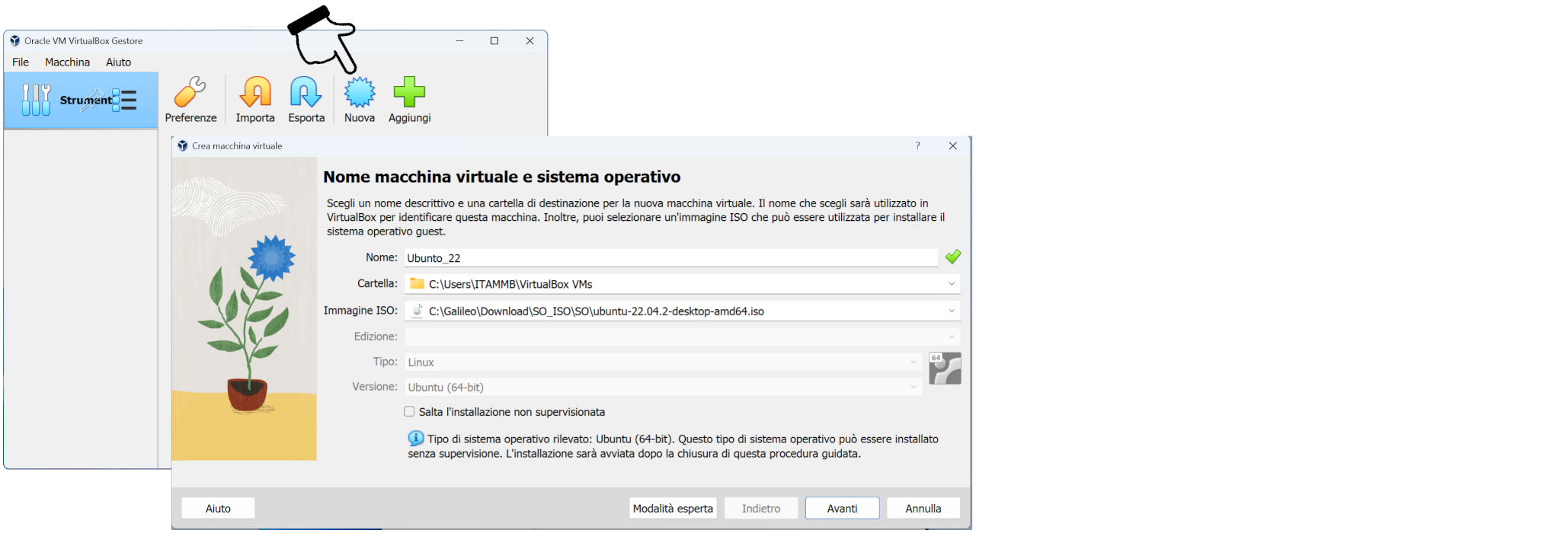Viewport: 1568px width, 533px height.
Task: Click the Cartella: label
Action: tap(377, 283)
